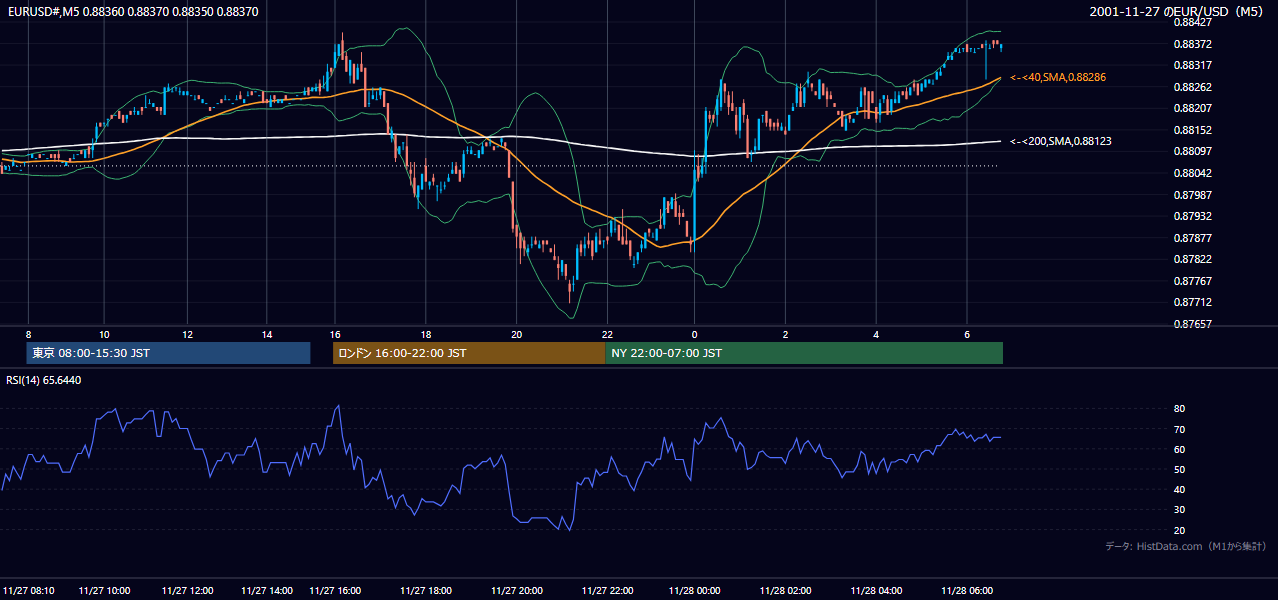Viewport: 1278px width, 600px height.
Task: Click the Tokyo 08:00-15:30 JST session bar
Action: [x=168, y=353]
